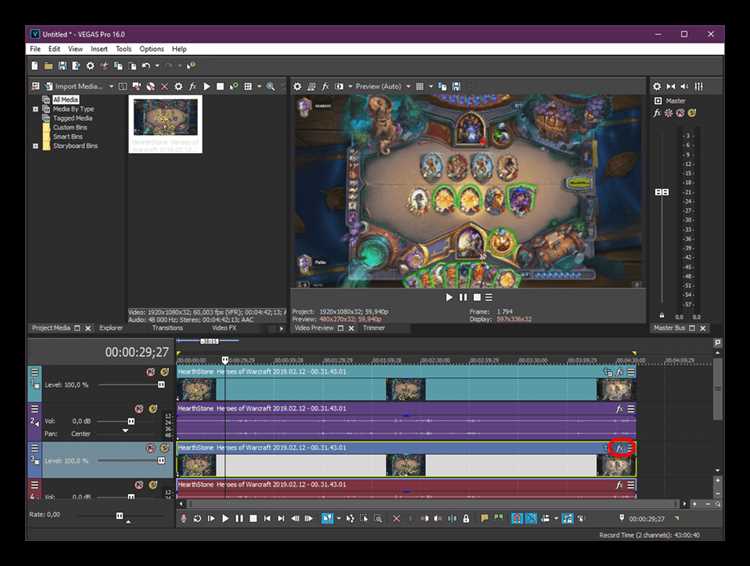This screenshot has width=750, height=566.
Task: Adjust track 2 Vol slider handle
Action: [131, 422]
